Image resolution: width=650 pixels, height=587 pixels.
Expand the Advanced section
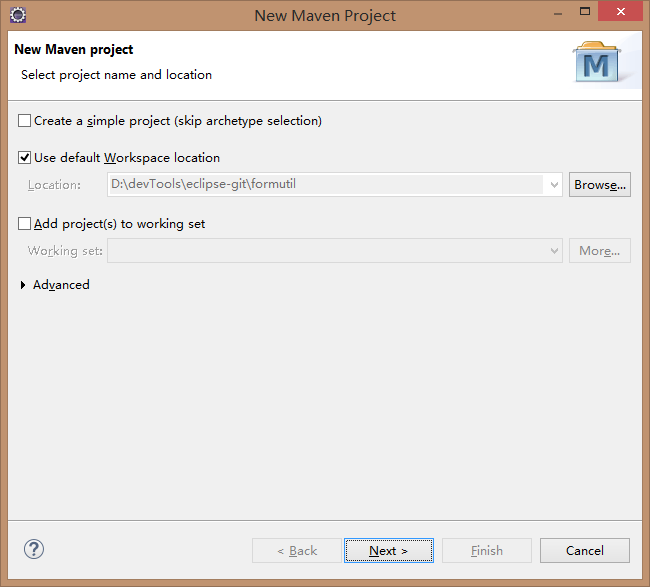point(23,285)
